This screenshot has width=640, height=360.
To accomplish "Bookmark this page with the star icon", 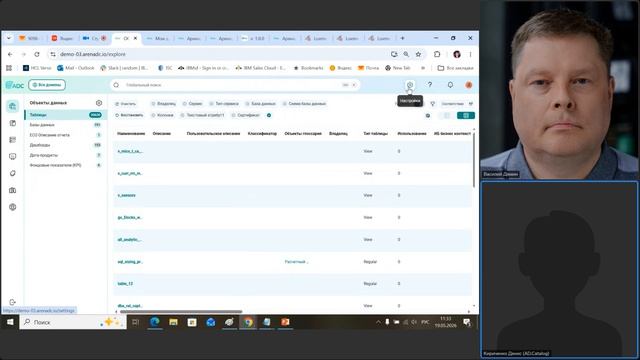I will [418, 54].
